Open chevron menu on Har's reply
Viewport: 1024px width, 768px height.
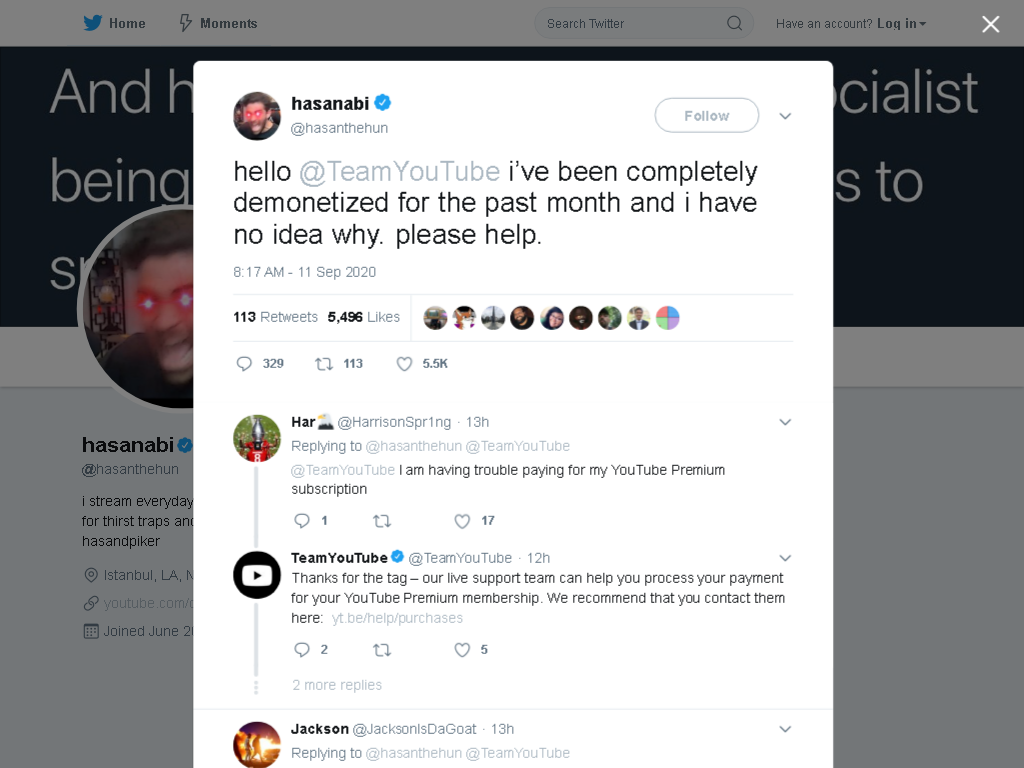click(x=785, y=422)
